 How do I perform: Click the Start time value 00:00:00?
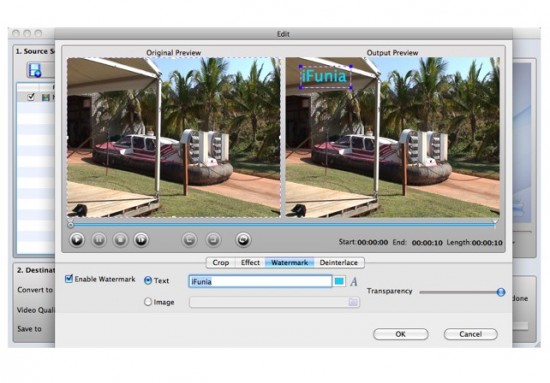373,242
